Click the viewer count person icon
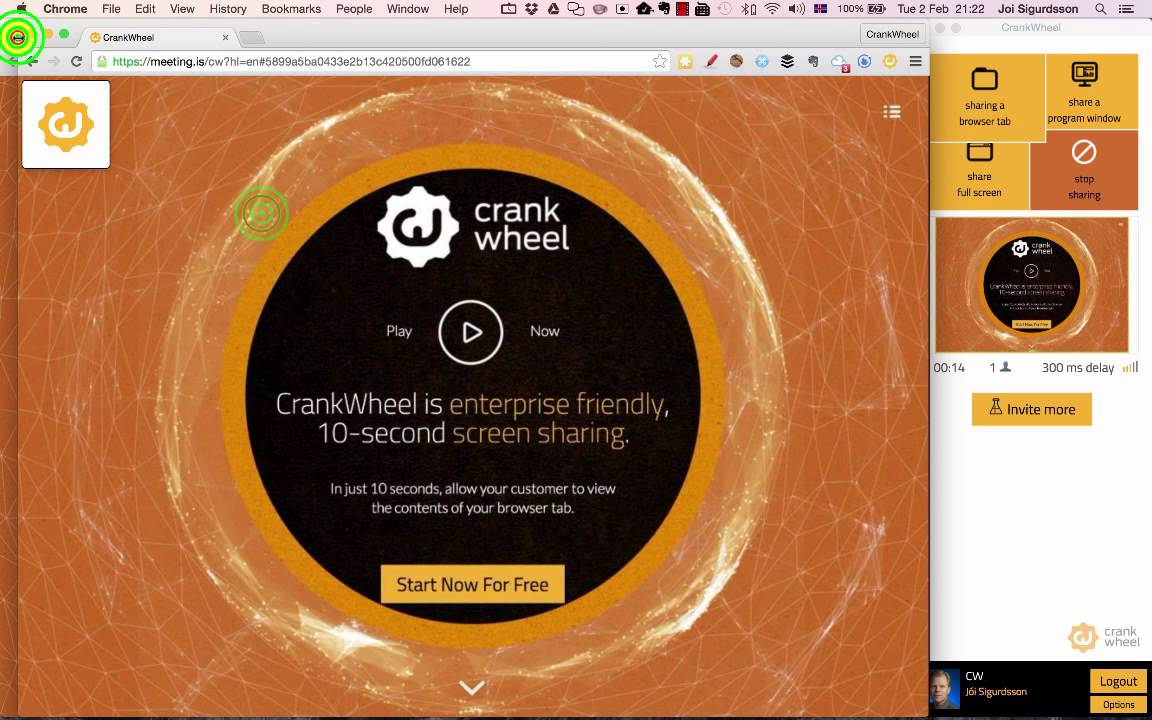 tap(1006, 367)
